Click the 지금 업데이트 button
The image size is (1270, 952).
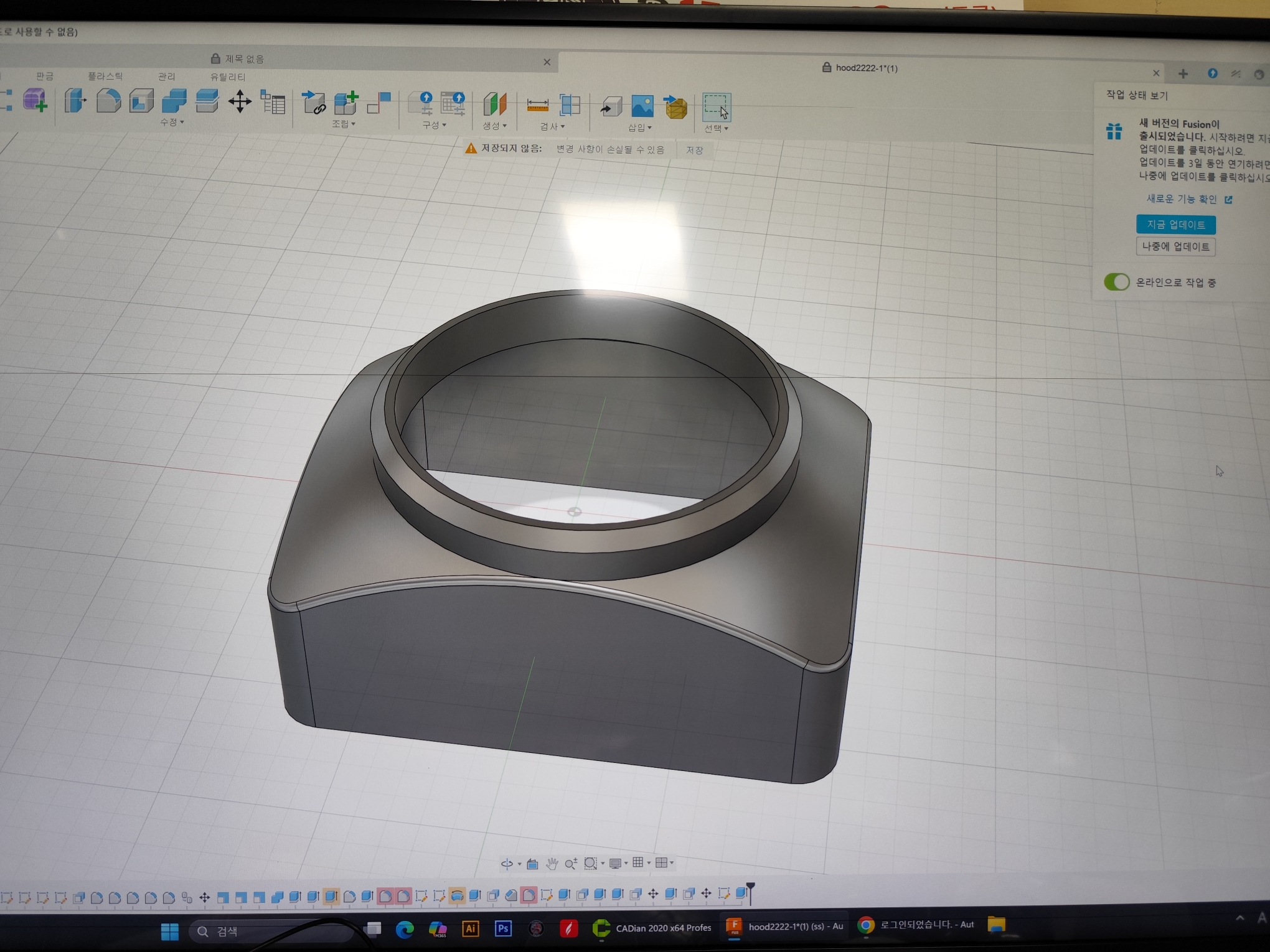(x=1175, y=224)
